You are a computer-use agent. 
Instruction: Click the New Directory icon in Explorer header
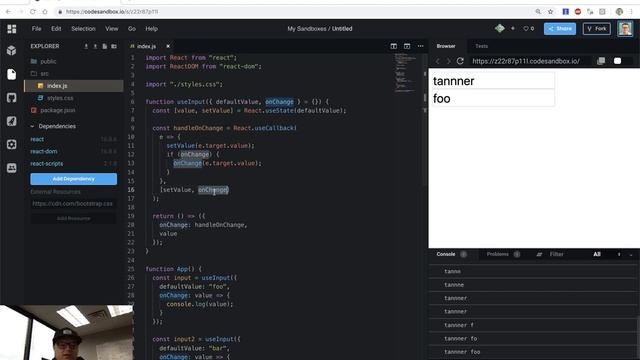click(114, 47)
